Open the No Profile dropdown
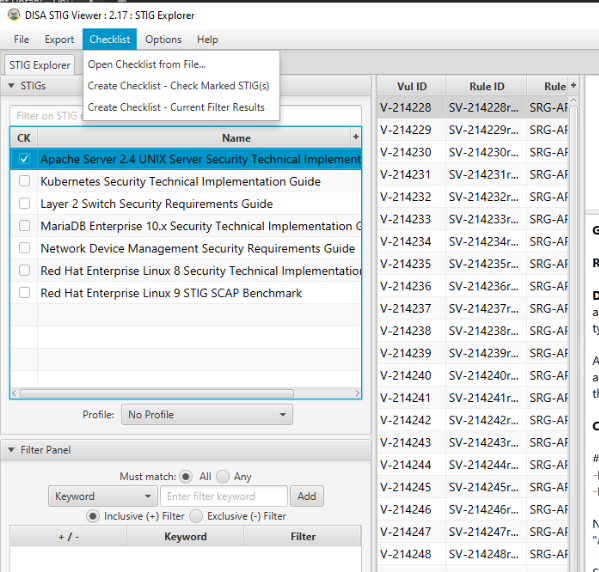The height and width of the screenshot is (572, 599). 207,415
